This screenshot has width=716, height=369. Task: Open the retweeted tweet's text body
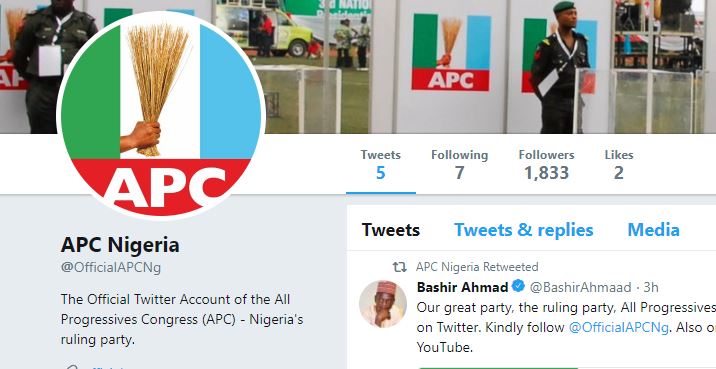click(566, 328)
